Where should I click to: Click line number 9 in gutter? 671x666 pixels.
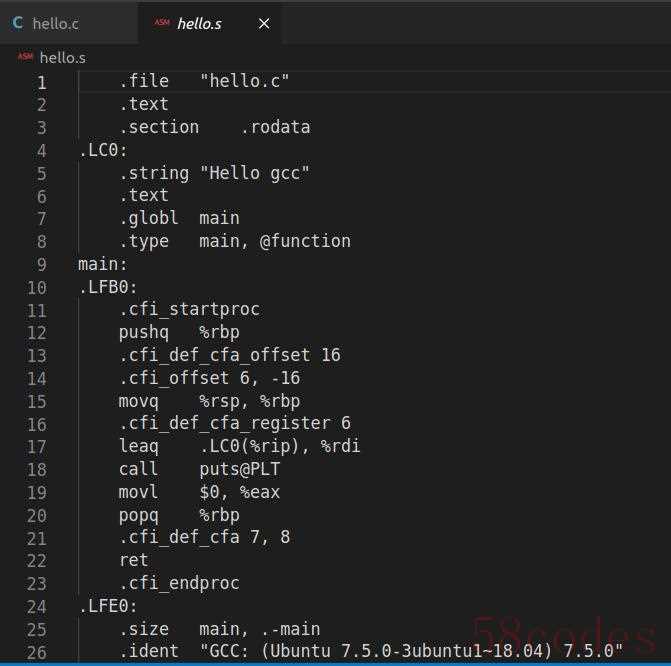tap(42, 265)
